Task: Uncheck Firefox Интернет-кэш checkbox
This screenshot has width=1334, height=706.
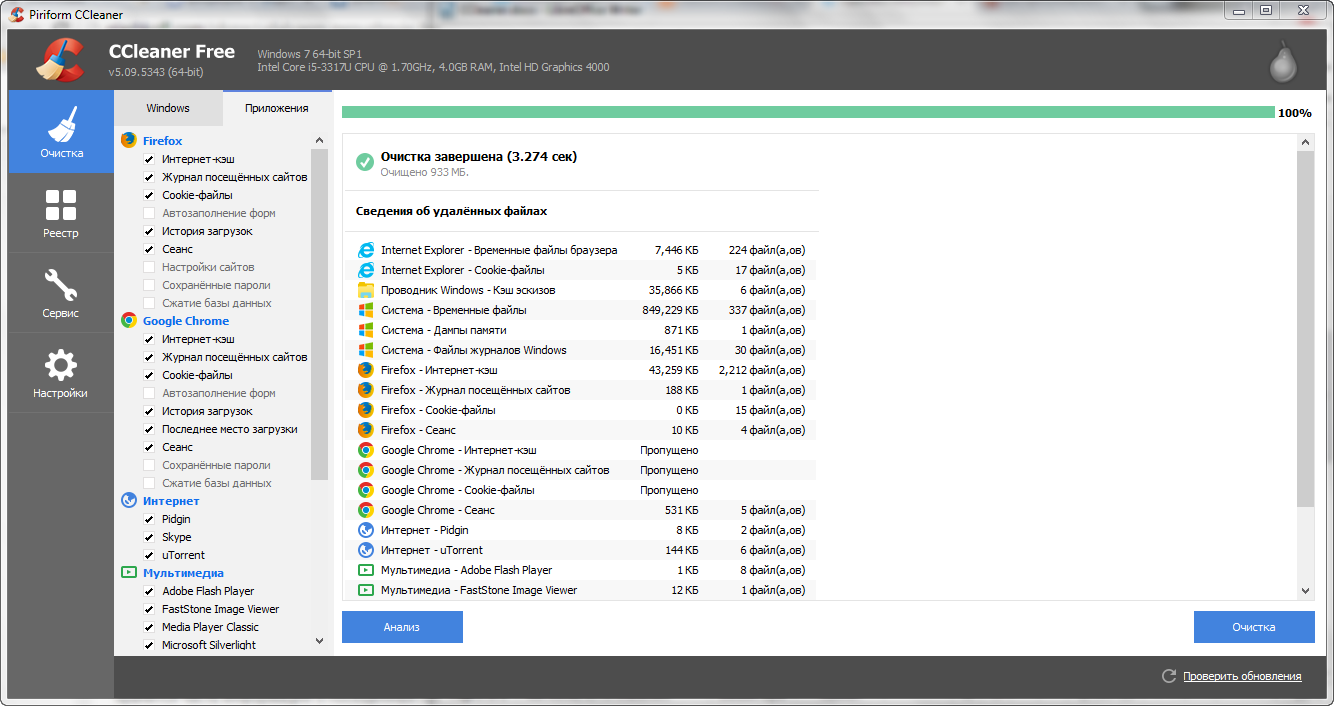Action: click(149, 159)
